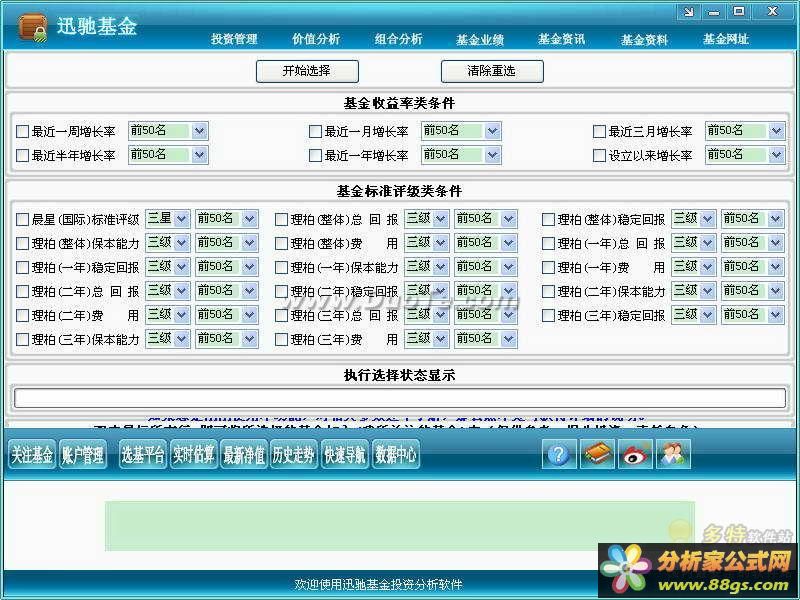This screenshot has width=800, height=600.
Task: Check 最近一月增长率 option
Action: point(315,132)
